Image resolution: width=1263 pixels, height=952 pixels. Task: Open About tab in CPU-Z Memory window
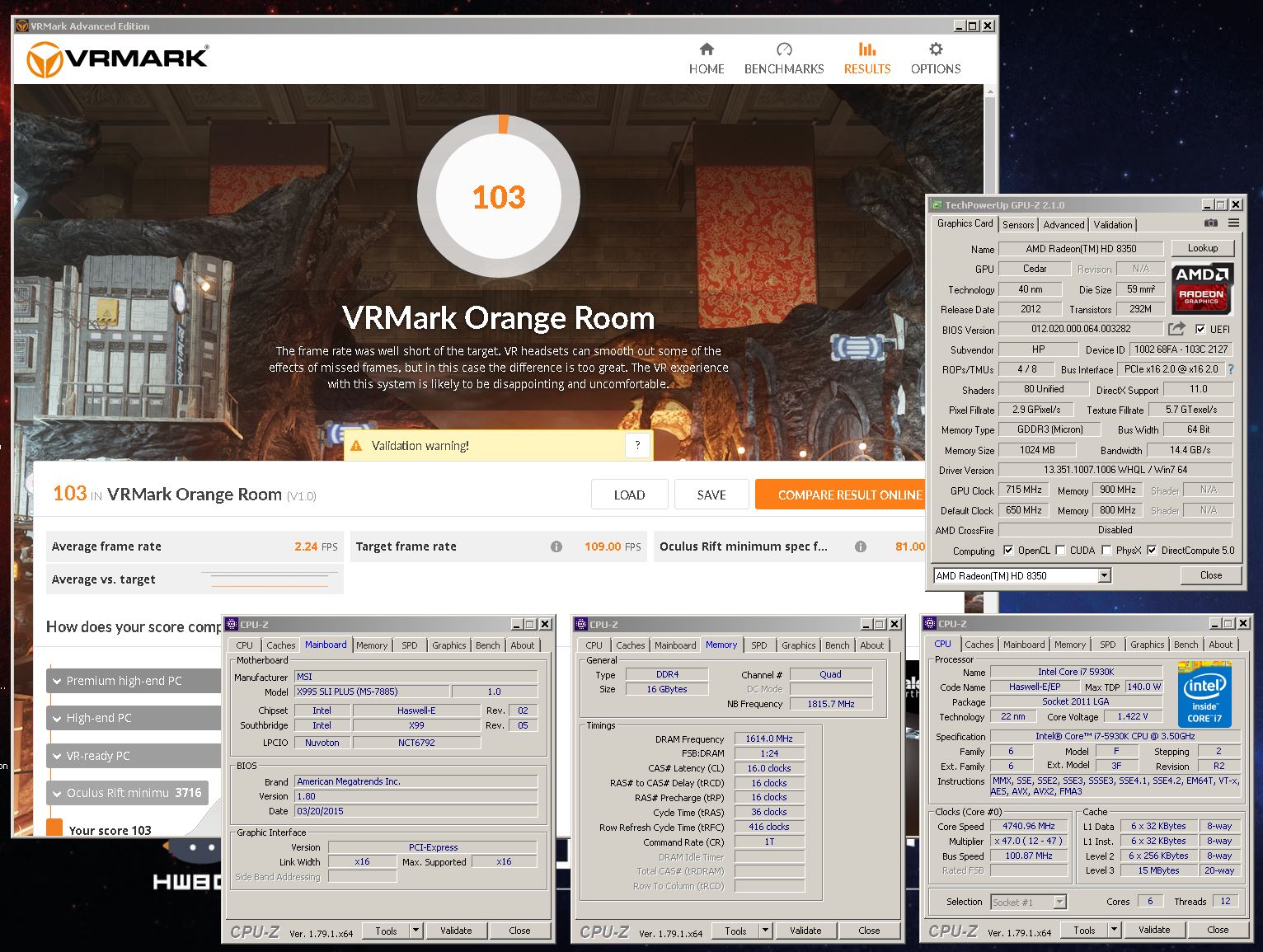872,645
